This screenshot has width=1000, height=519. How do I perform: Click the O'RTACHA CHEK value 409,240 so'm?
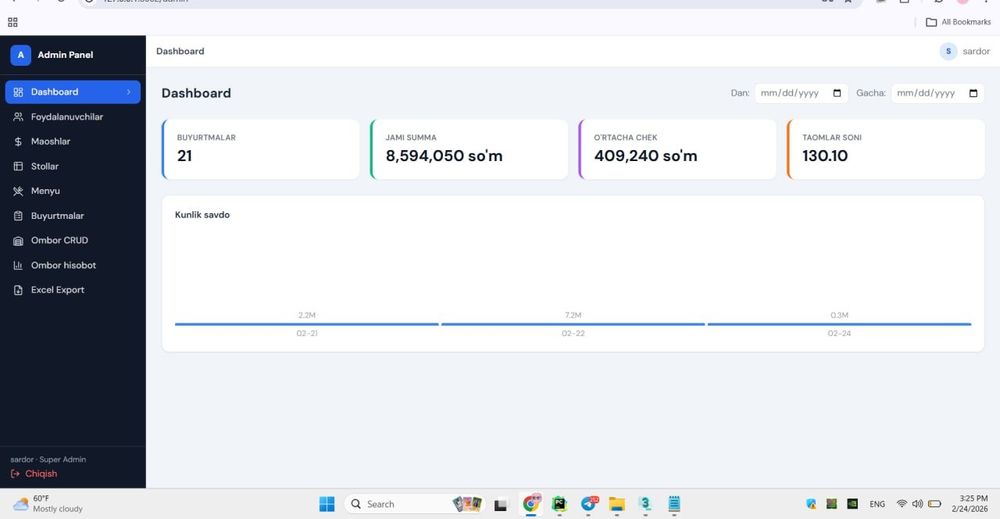pos(645,156)
